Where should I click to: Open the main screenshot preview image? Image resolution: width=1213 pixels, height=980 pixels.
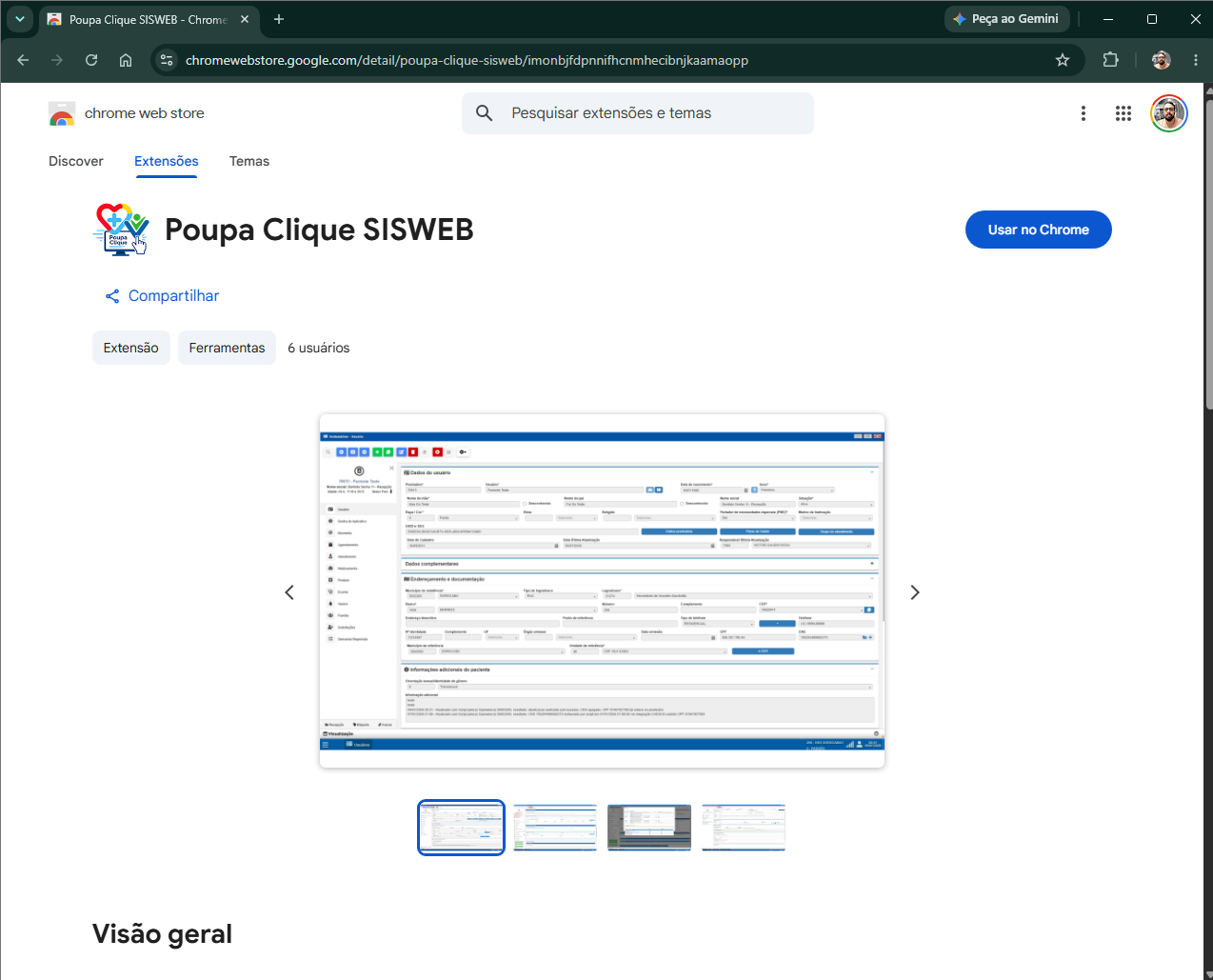point(602,591)
